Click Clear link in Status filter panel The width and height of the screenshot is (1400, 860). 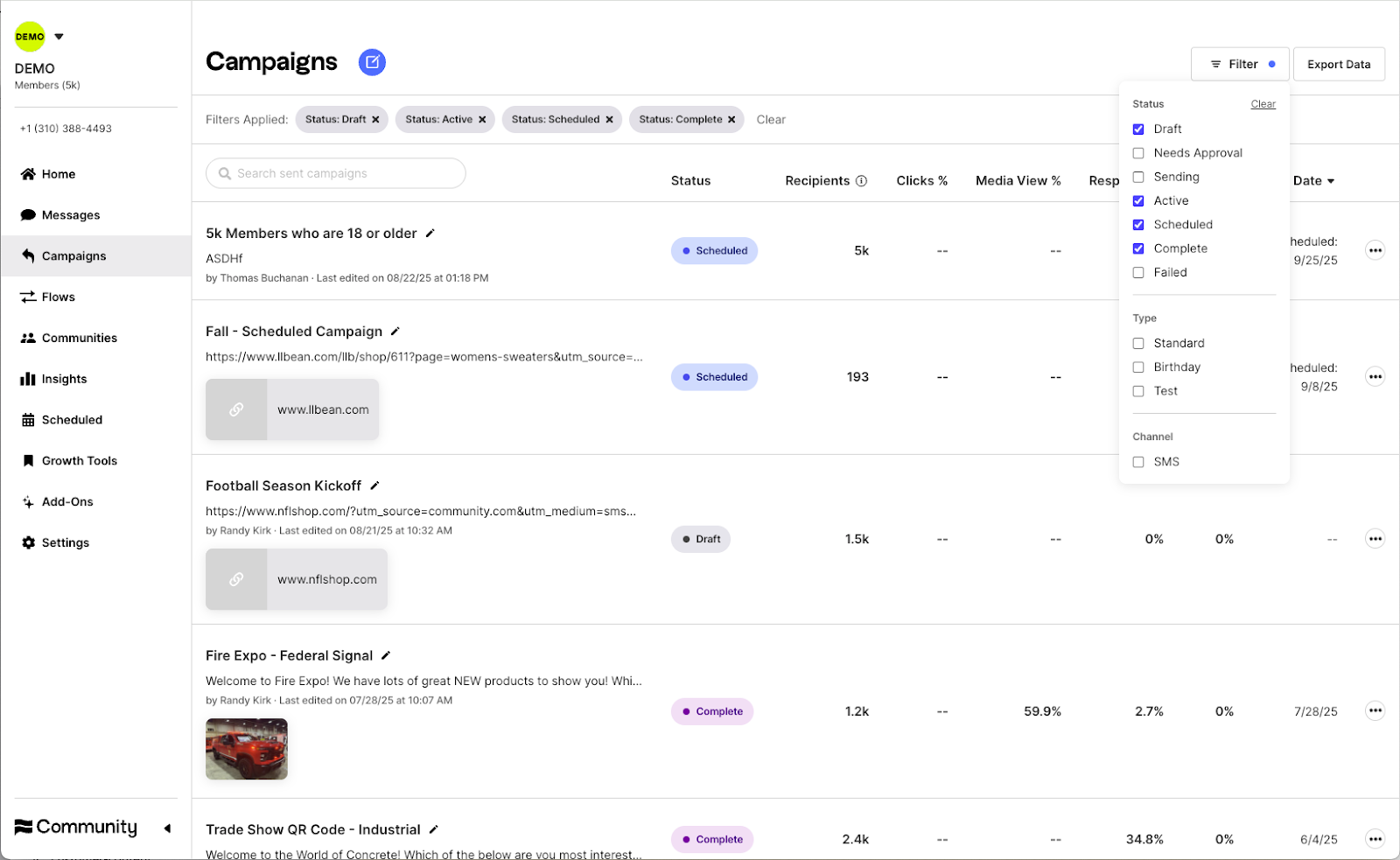1263,104
